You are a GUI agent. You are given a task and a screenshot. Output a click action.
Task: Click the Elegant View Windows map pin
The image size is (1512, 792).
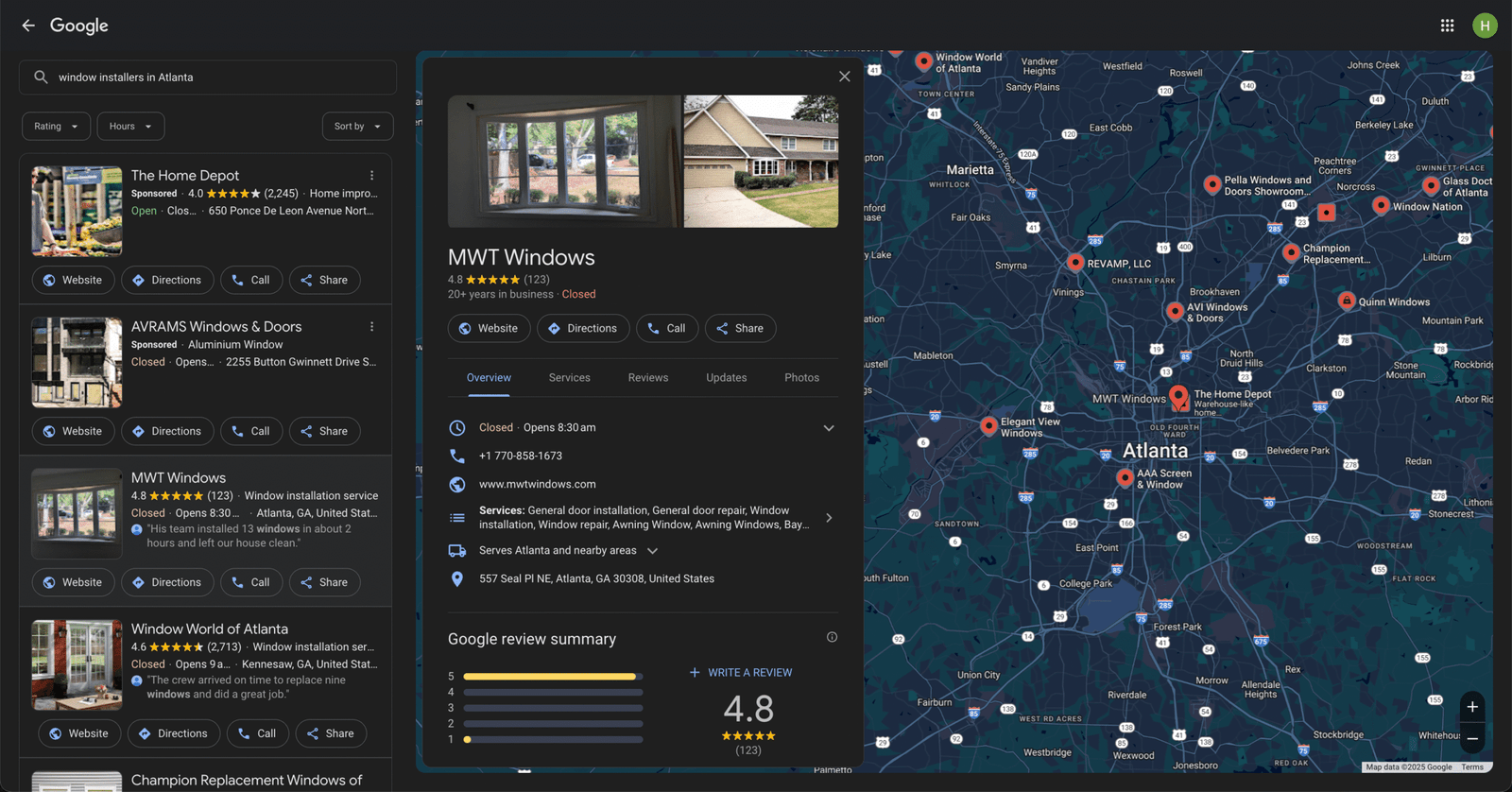988,426
